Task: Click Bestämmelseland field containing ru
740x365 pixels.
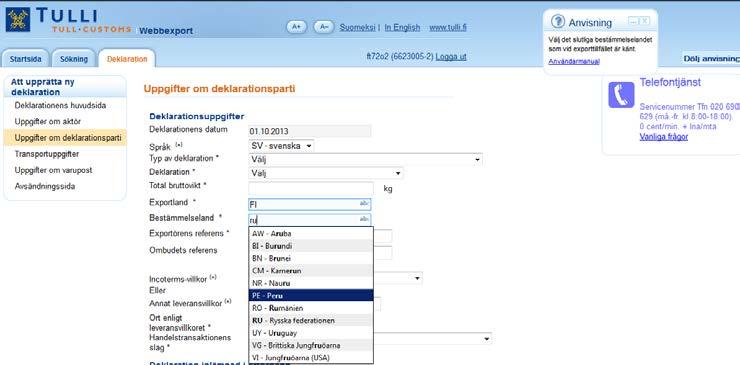Action: (x=310, y=220)
